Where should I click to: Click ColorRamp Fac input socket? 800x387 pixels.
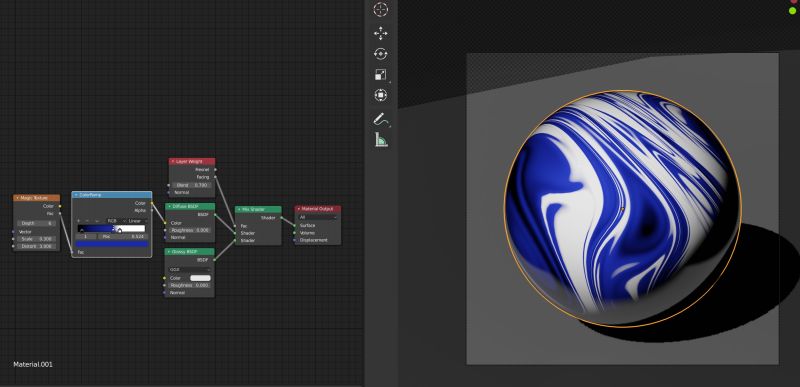point(72,252)
